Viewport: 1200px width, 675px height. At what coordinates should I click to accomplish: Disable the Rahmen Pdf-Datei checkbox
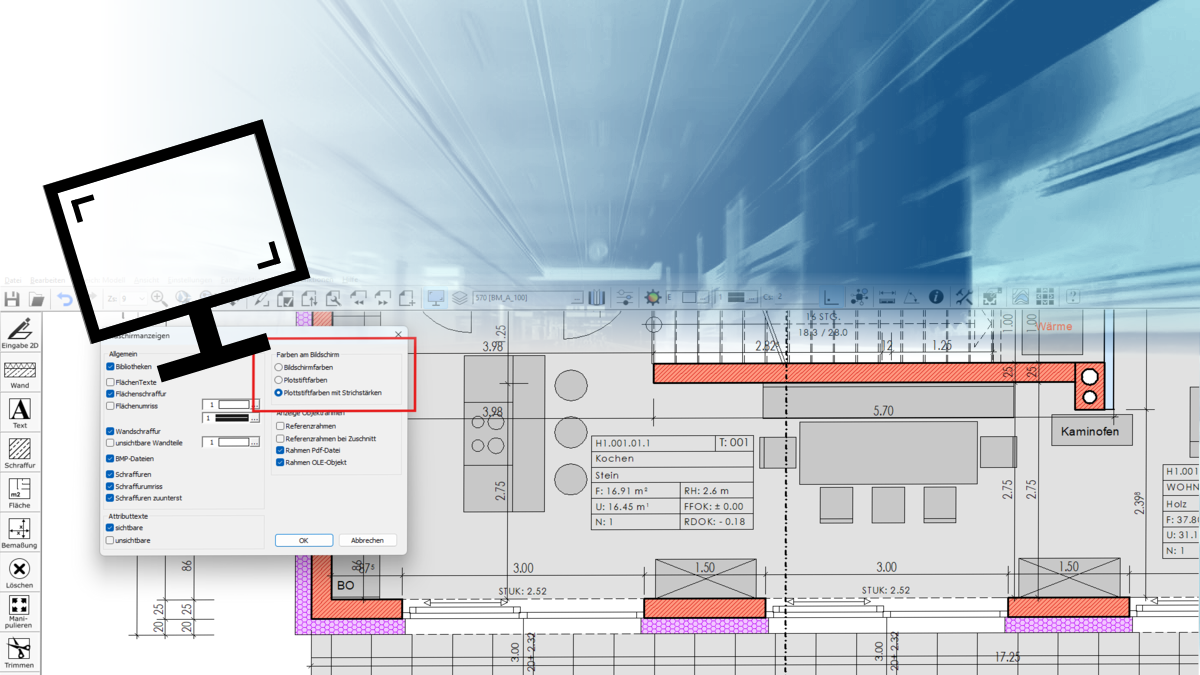(x=280, y=451)
